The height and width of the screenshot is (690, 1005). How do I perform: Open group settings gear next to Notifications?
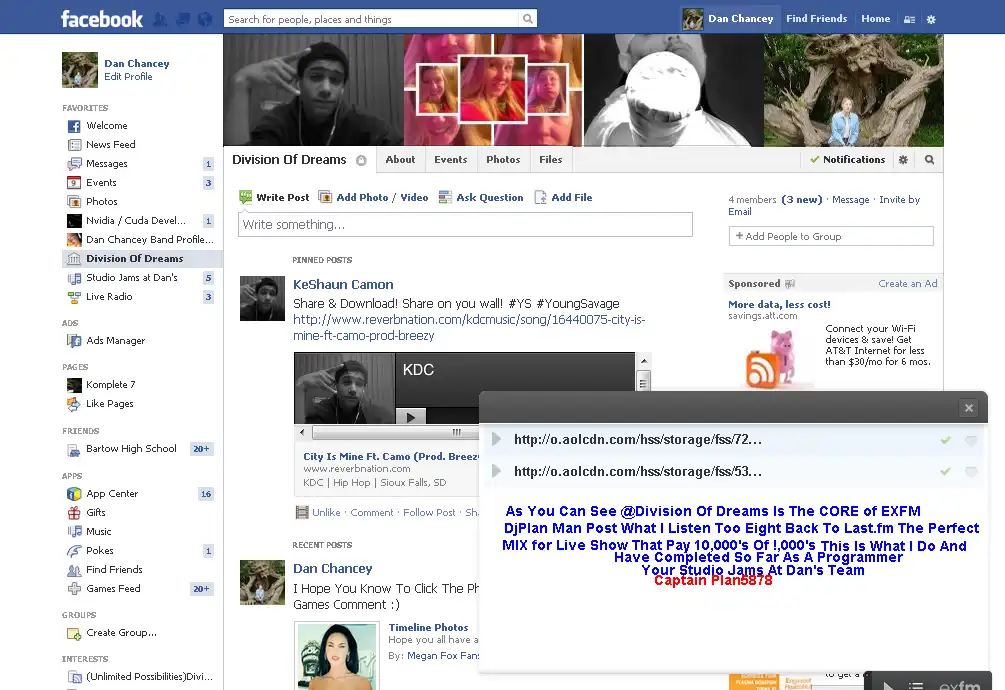click(903, 160)
